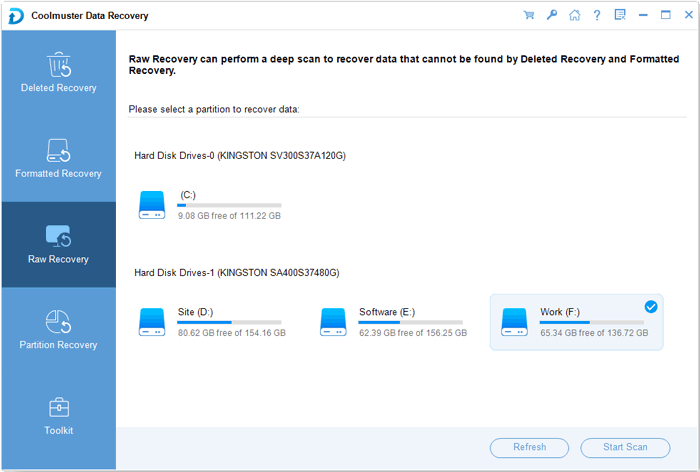700x472 pixels.
Task: Click the Refresh button
Action: click(529, 447)
